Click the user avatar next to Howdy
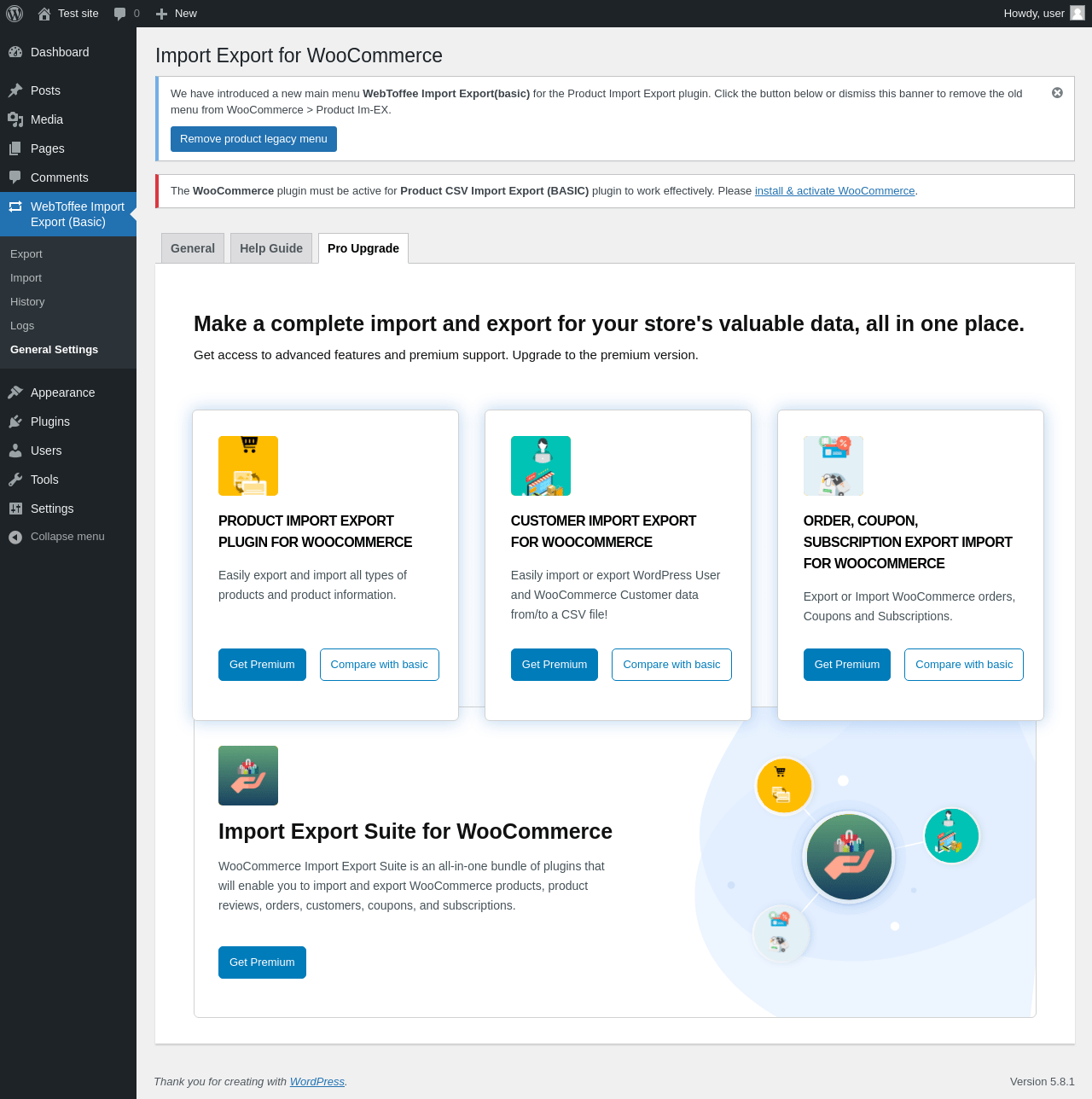This screenshot has width=1092, height=1099. coord(1077,13)
